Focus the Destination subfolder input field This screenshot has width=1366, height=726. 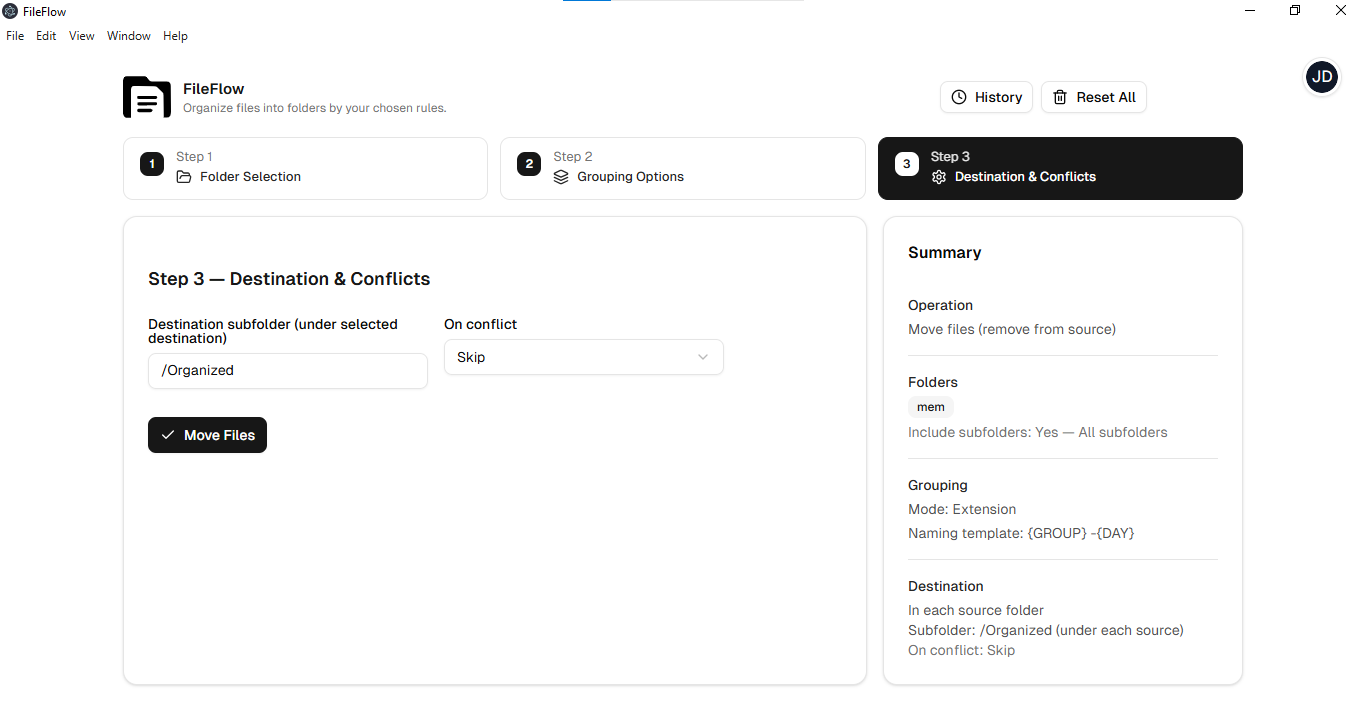[x=288, y=371]
